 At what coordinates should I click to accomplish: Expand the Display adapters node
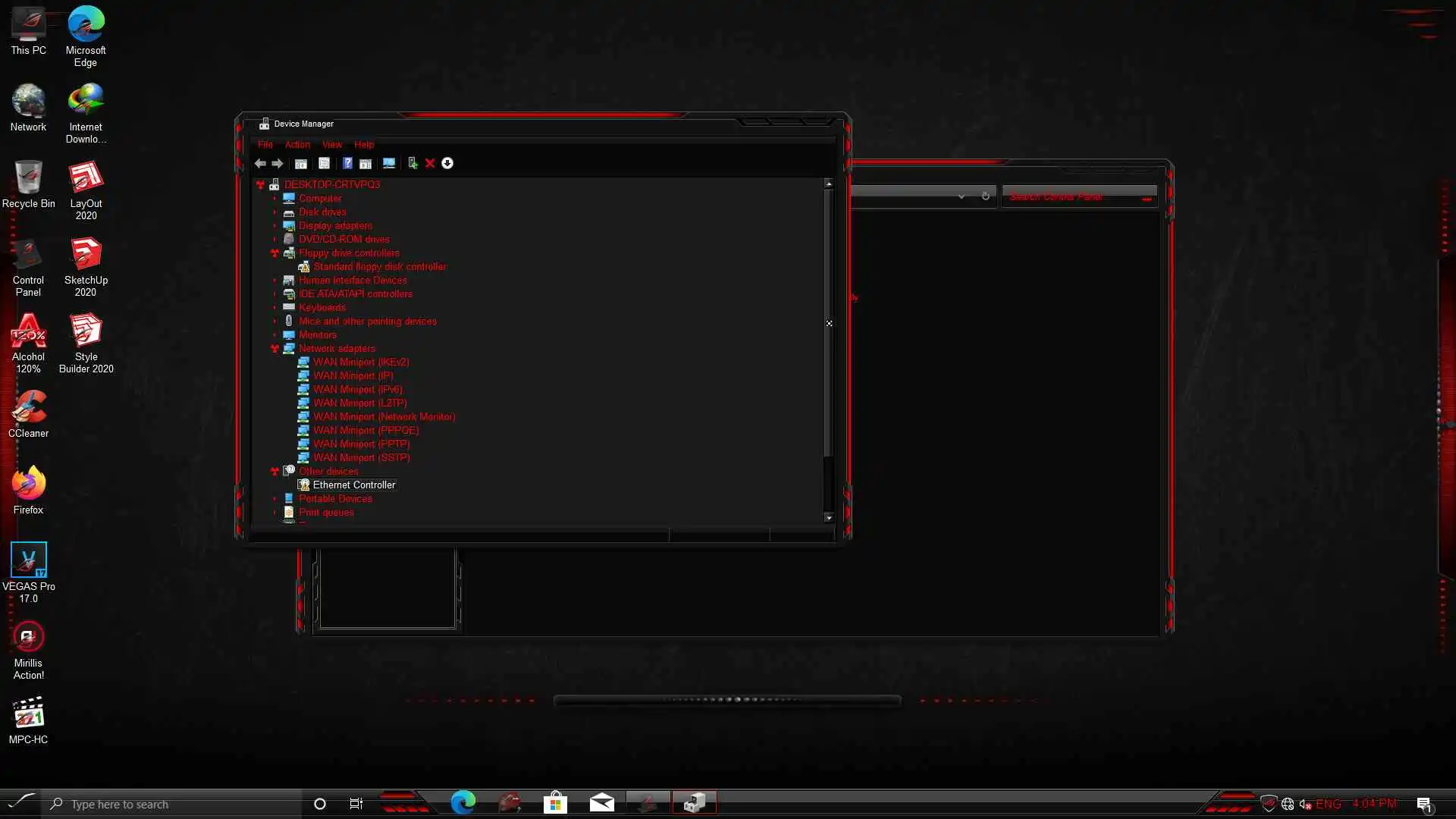pyautogui.click(x=275, y=226)
